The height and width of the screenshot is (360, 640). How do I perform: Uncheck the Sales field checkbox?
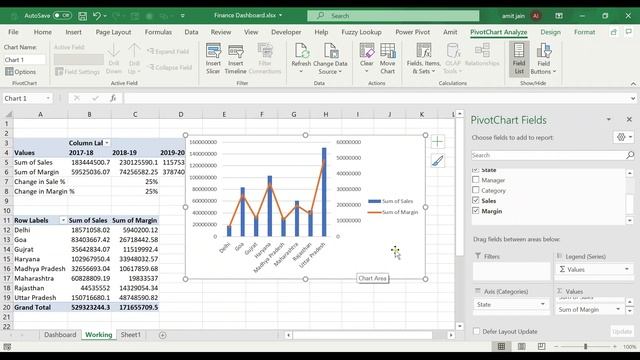(476, 200)
